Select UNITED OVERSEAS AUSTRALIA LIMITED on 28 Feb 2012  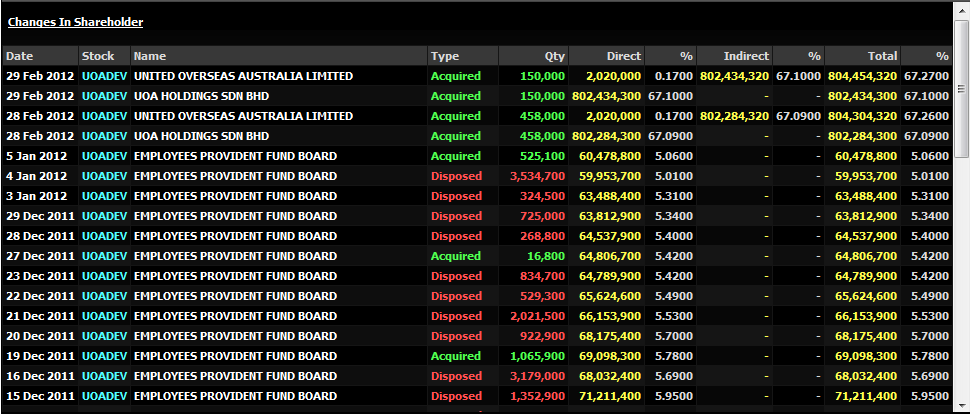[244, 116]
